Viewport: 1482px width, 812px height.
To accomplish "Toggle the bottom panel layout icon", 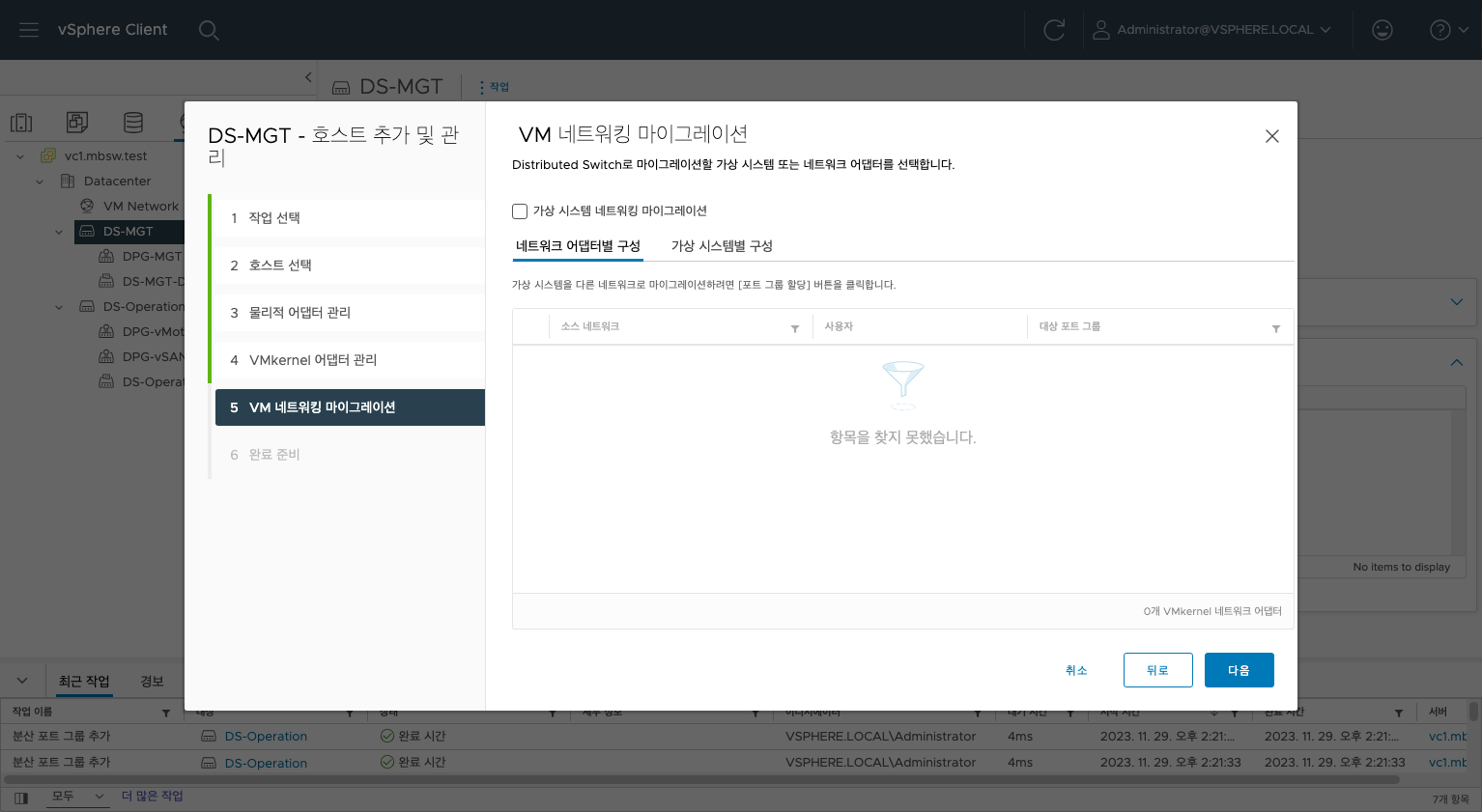I will pos(21,798).
